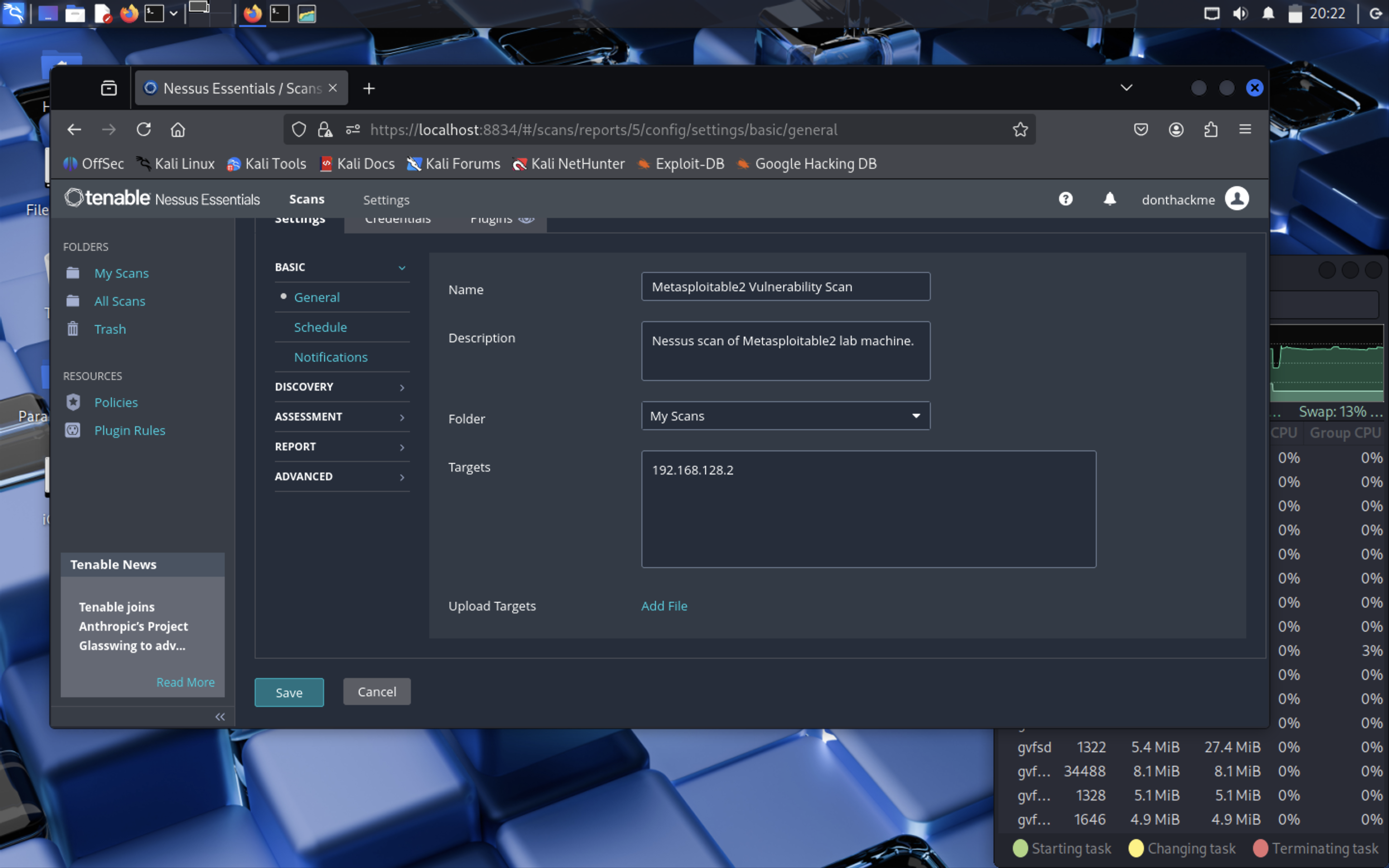Open the 20:22 clock in panel
Viewport: 1389px width, 868px height.
point(1327,13)
